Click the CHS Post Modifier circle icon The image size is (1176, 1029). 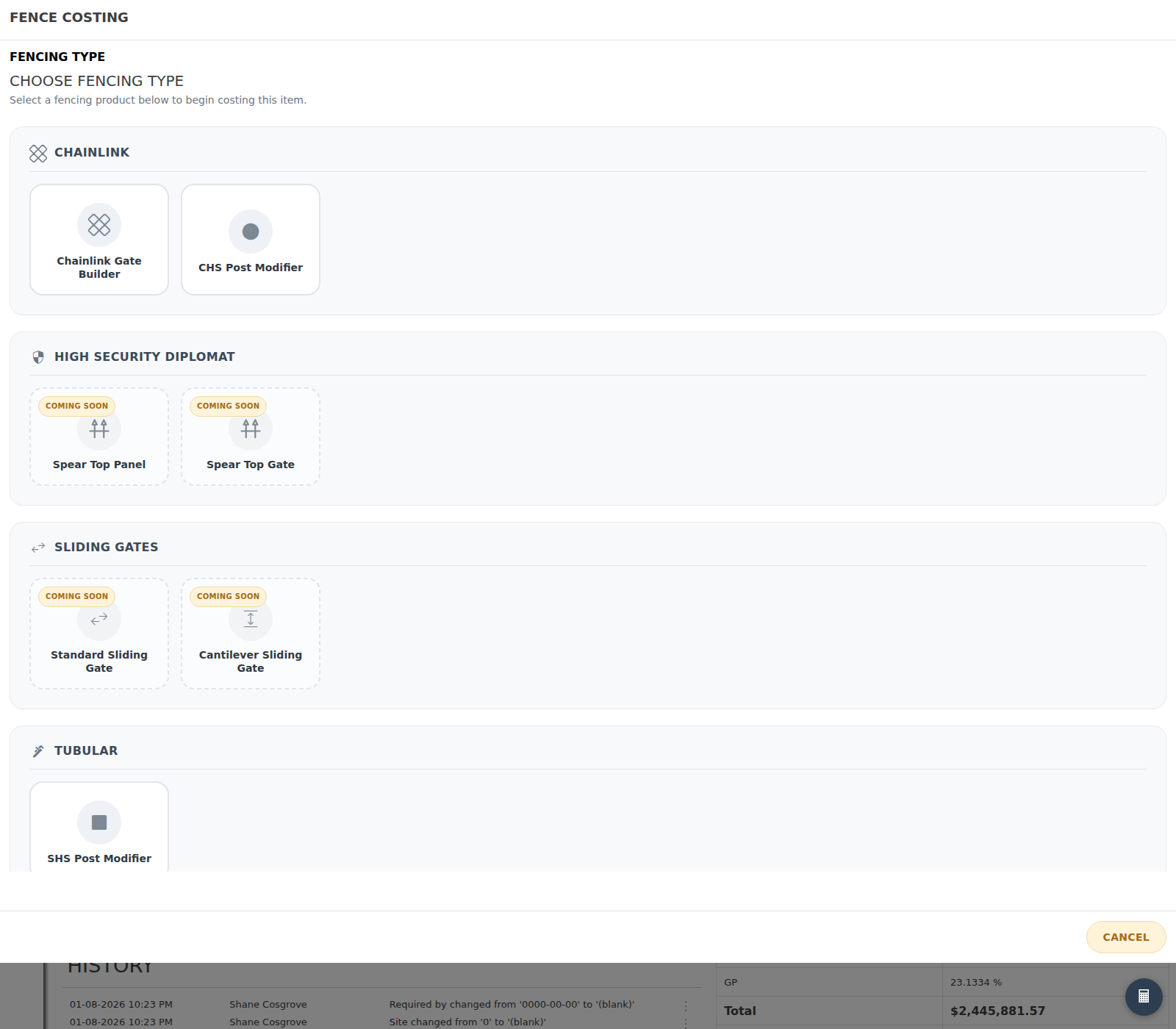point(251,232)
